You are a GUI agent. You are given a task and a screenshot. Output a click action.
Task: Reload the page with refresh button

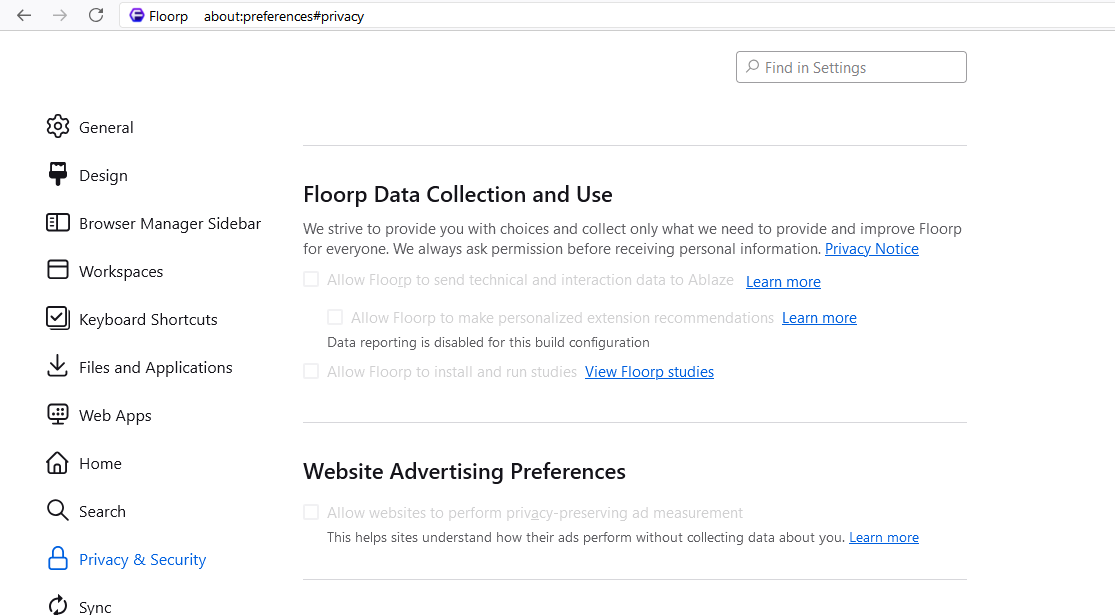tap(96, 16)
